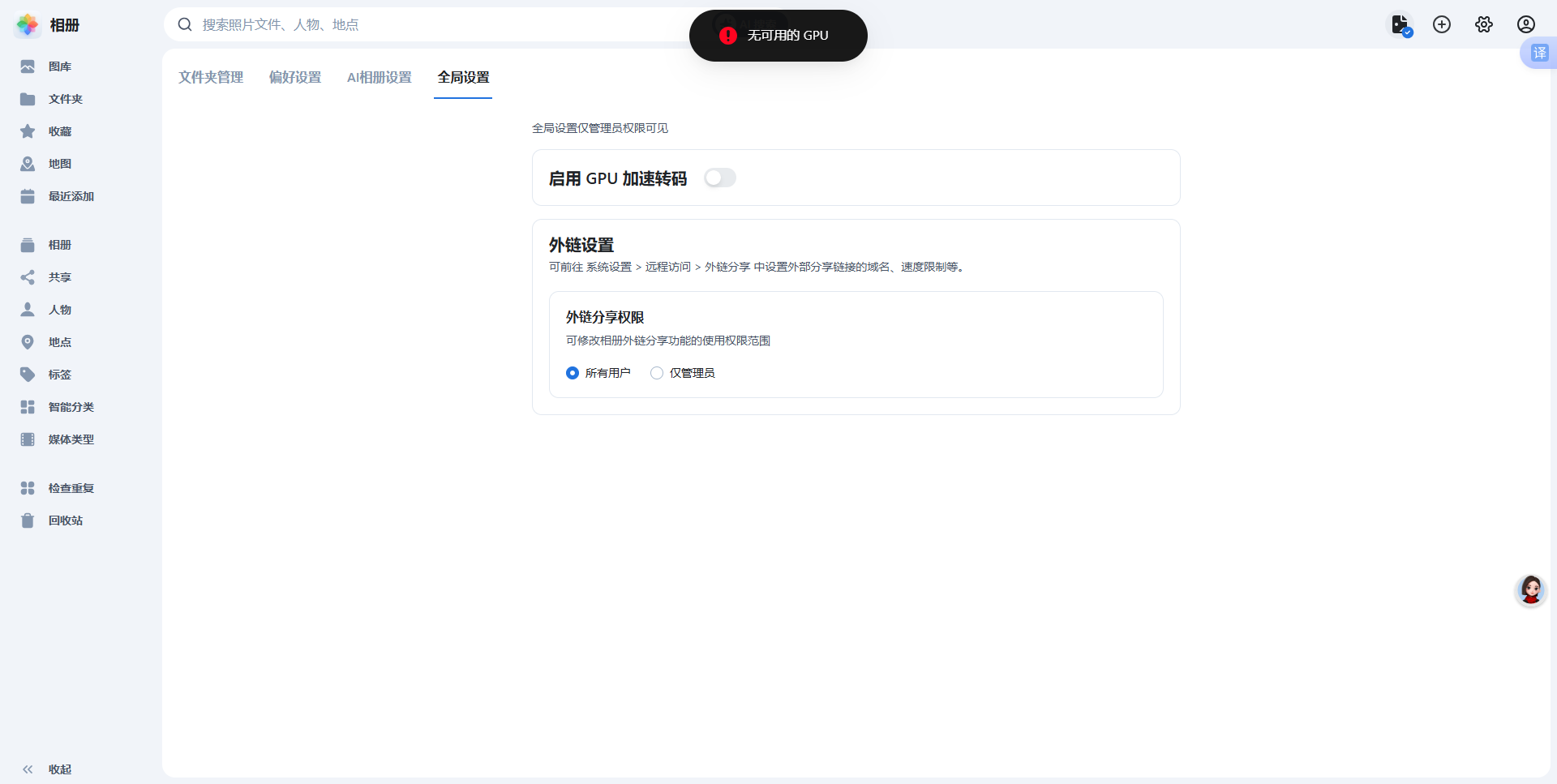The height and width of the screenshot is (784, 1557).
Task: Open 回收站 label in the sidebar
Action: click(x=66, y=521)
